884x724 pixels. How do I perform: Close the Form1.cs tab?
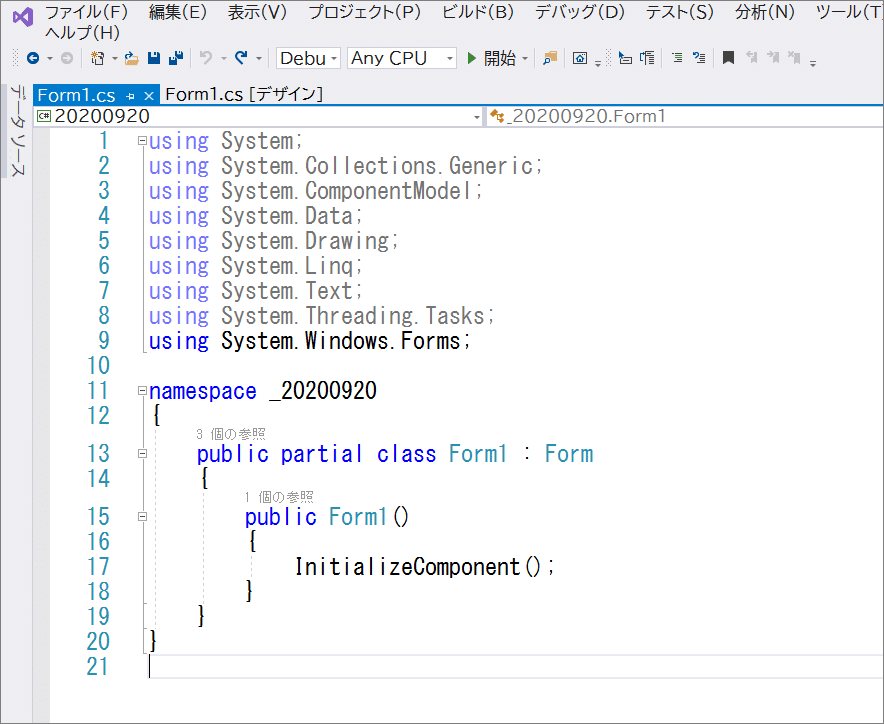point(149,96)
